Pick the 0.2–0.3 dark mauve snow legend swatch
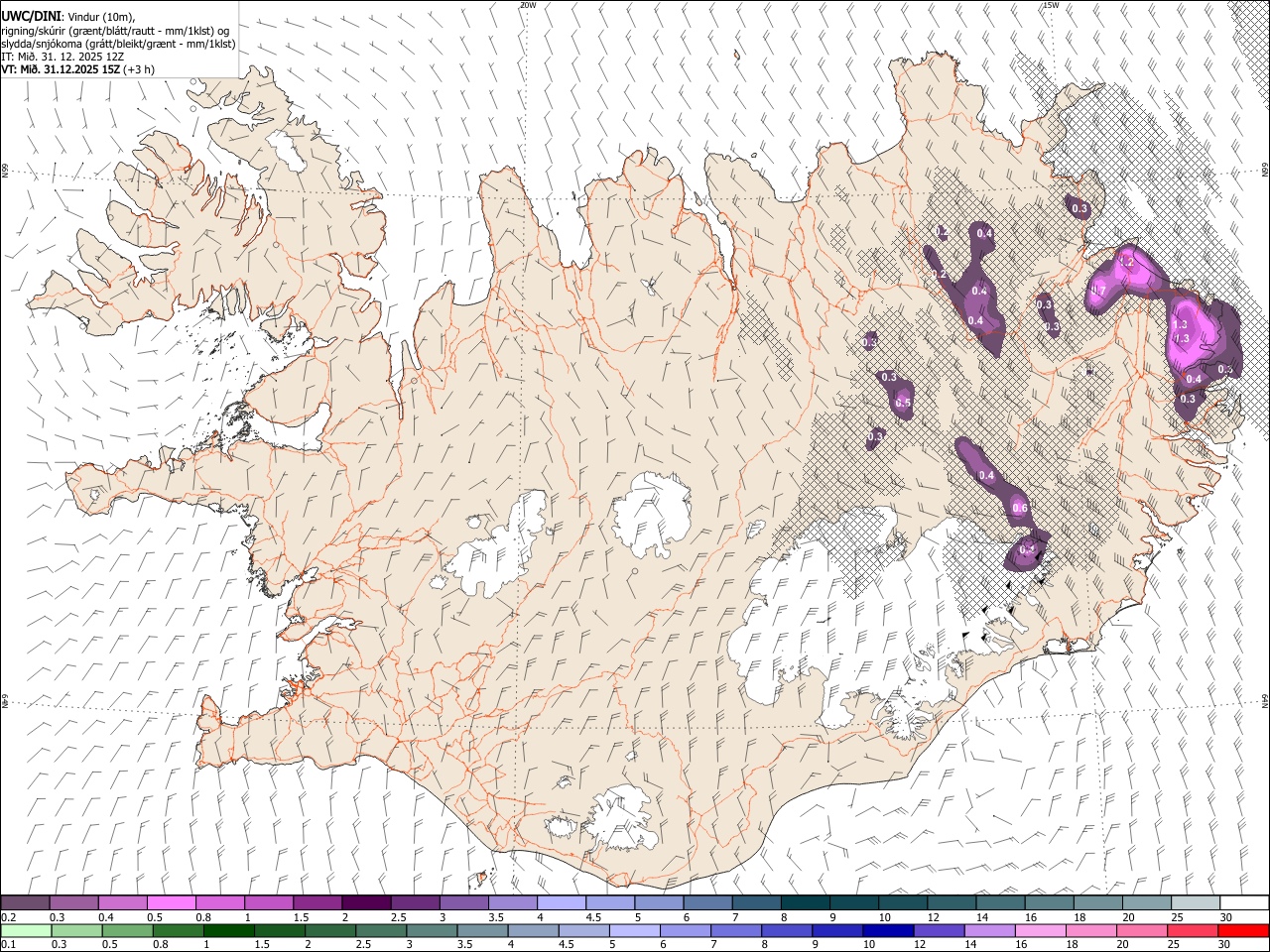 tap(25, 903)
